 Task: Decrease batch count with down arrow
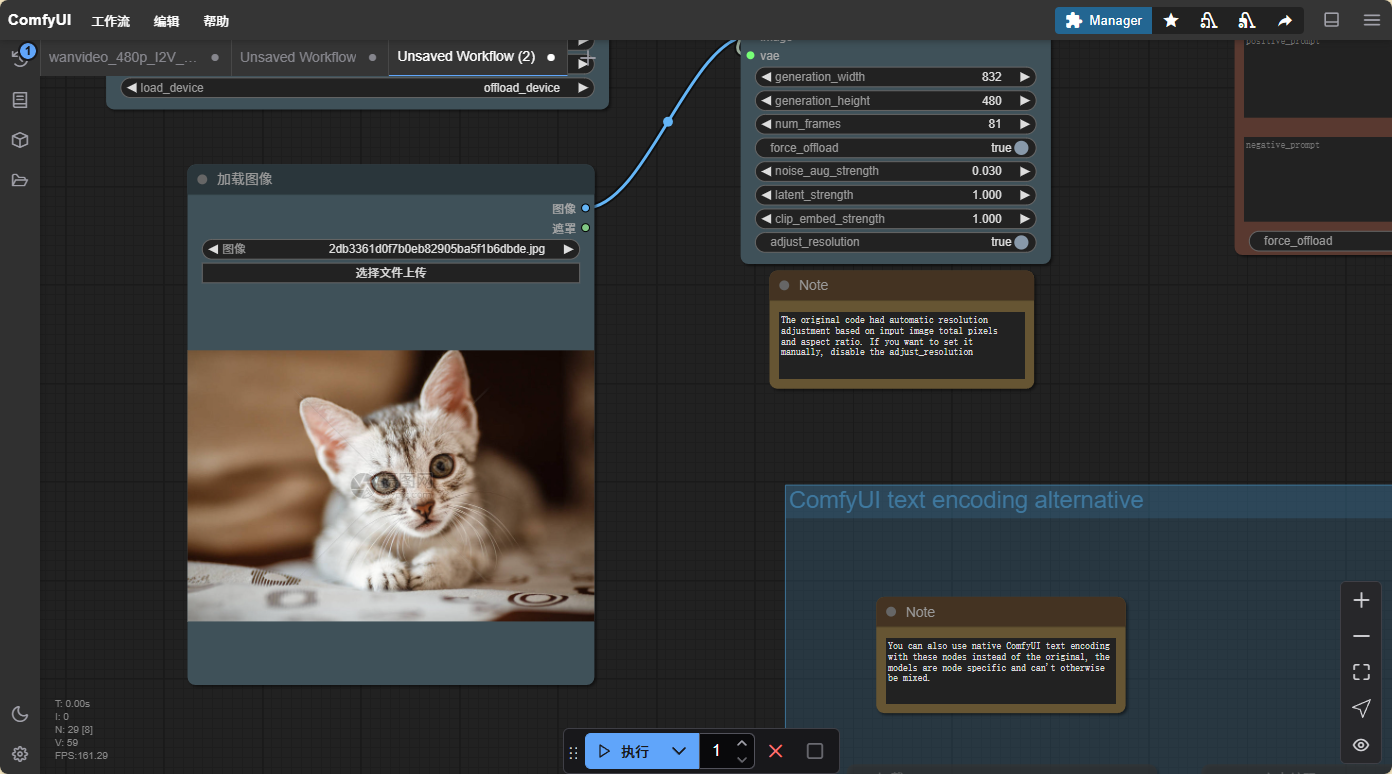click(741, 759)
